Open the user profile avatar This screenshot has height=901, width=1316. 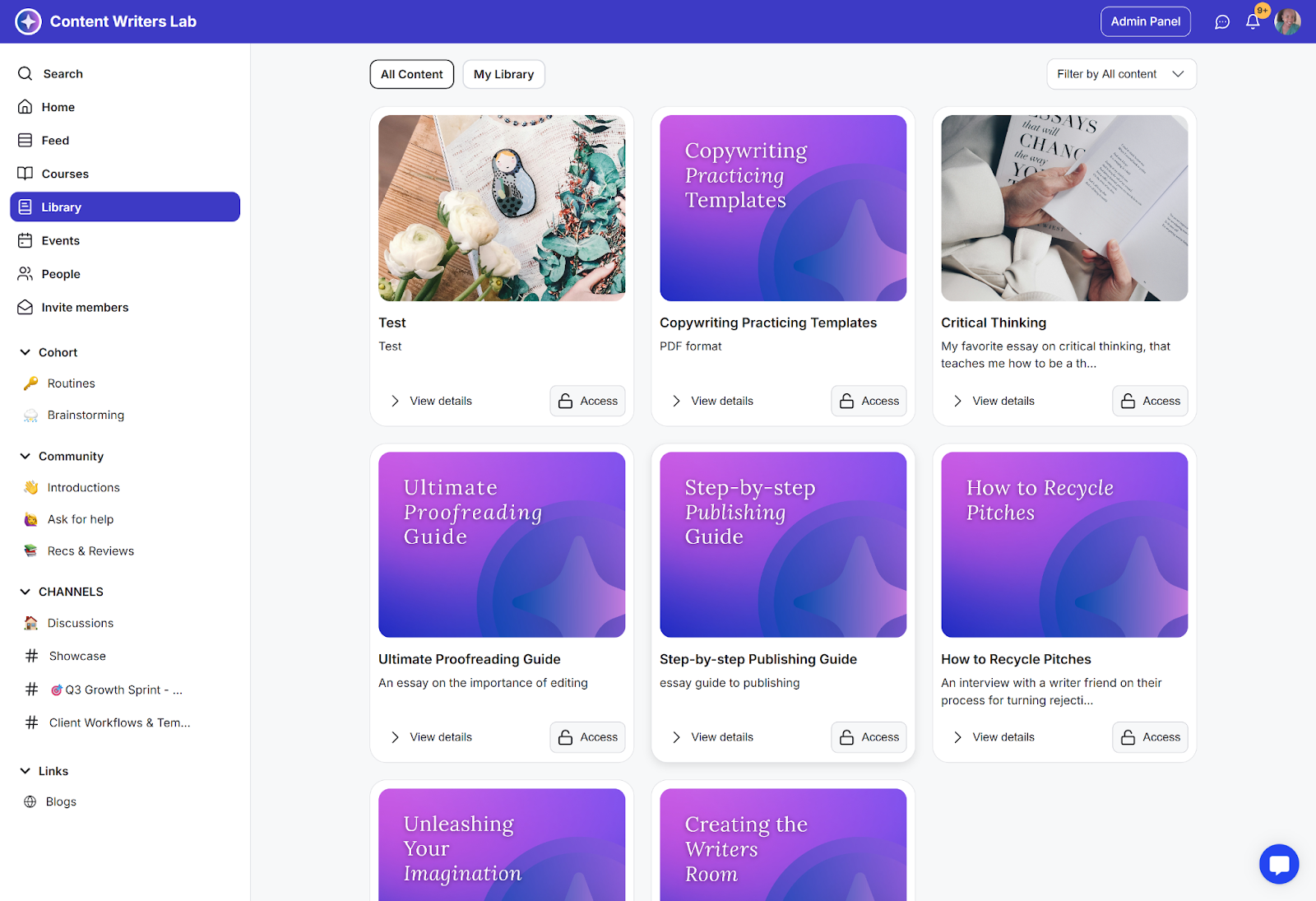(1287, 21)
